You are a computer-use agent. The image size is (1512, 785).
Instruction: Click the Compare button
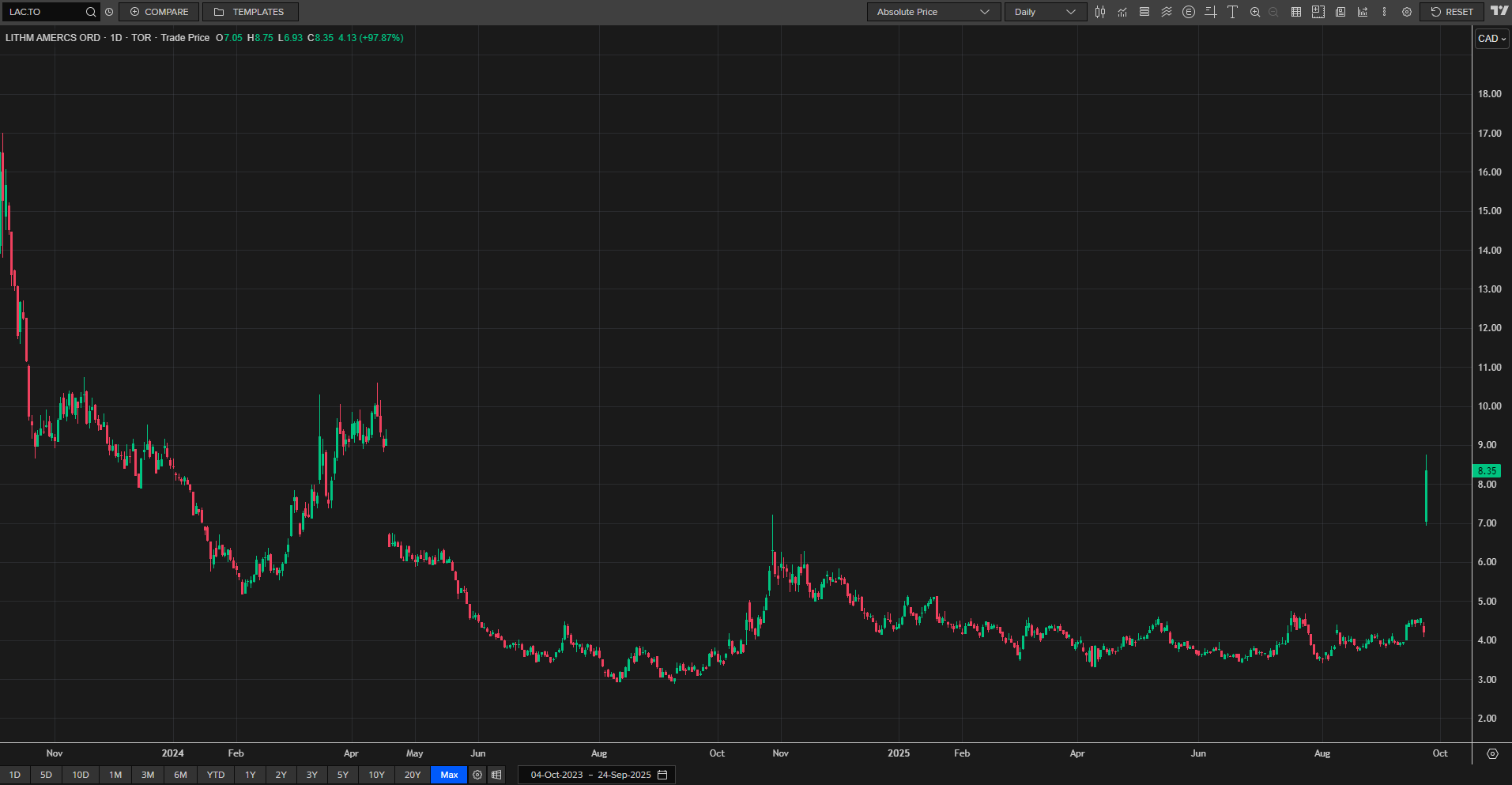(159, 12)
